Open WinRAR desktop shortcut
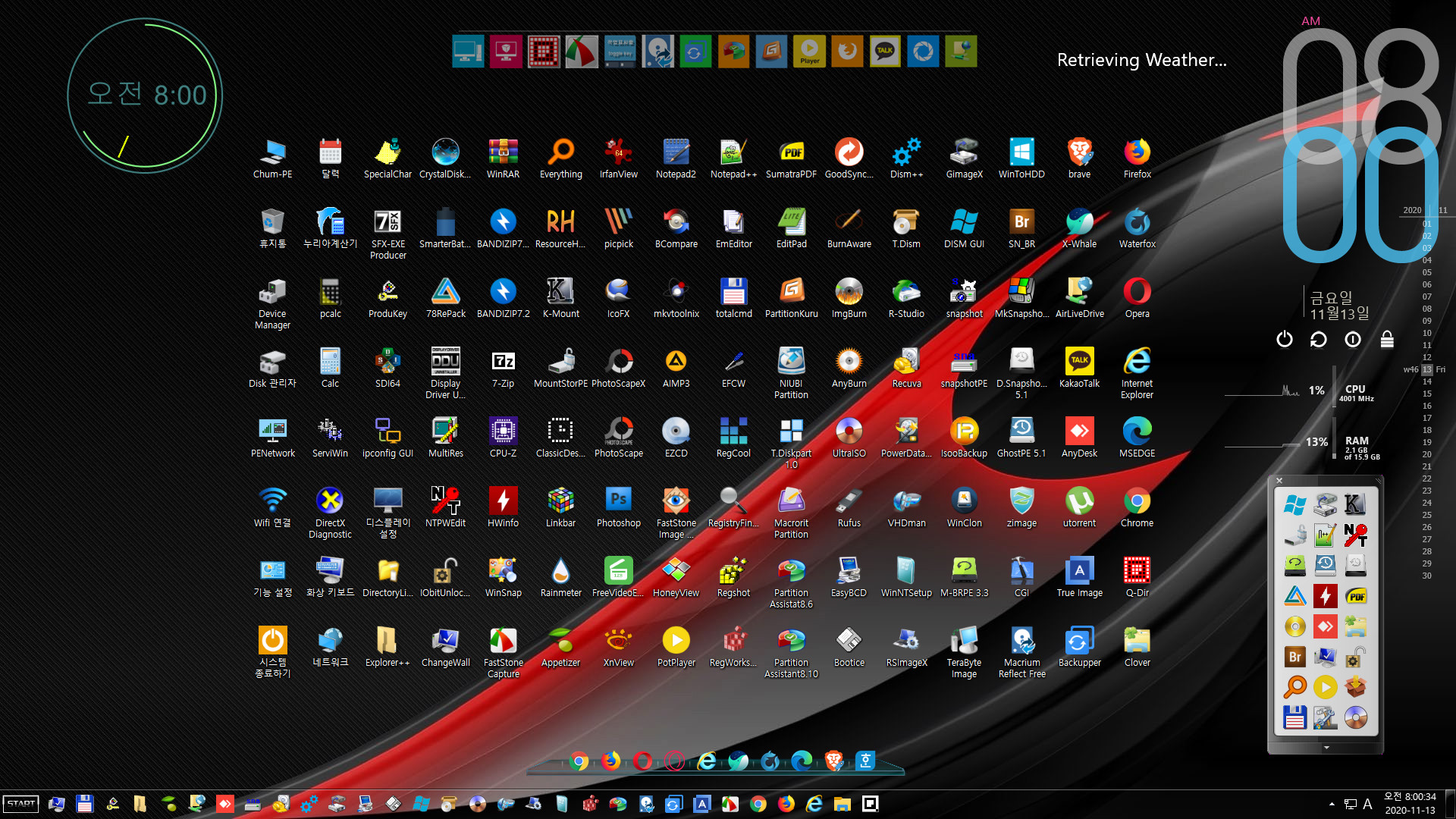The height and width of the screenshot is (819, 1456). [503, 159]
